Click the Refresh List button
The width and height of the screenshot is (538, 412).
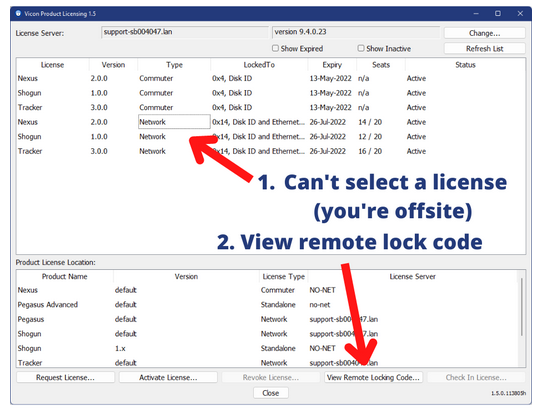484,49
